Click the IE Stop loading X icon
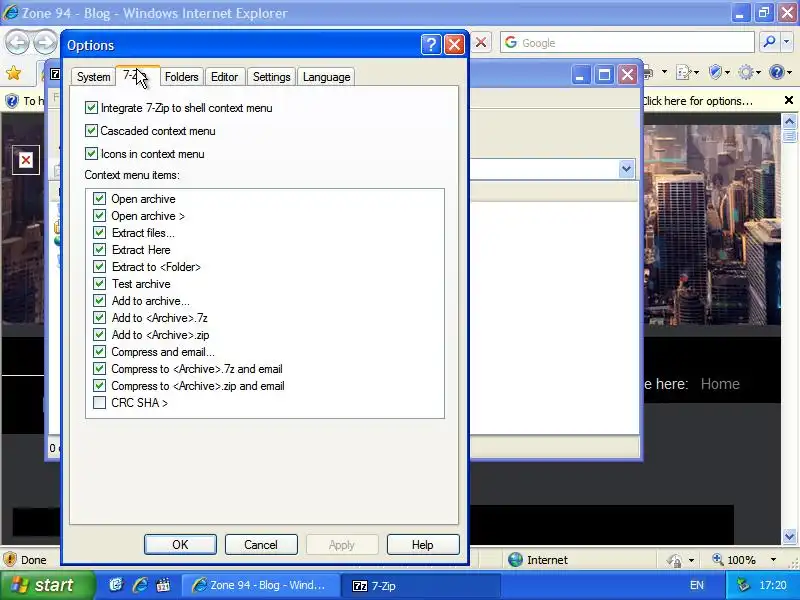Image resolution: width=800 pixels, height=600 pixels. pyautogui.click(x=481, y=42)
